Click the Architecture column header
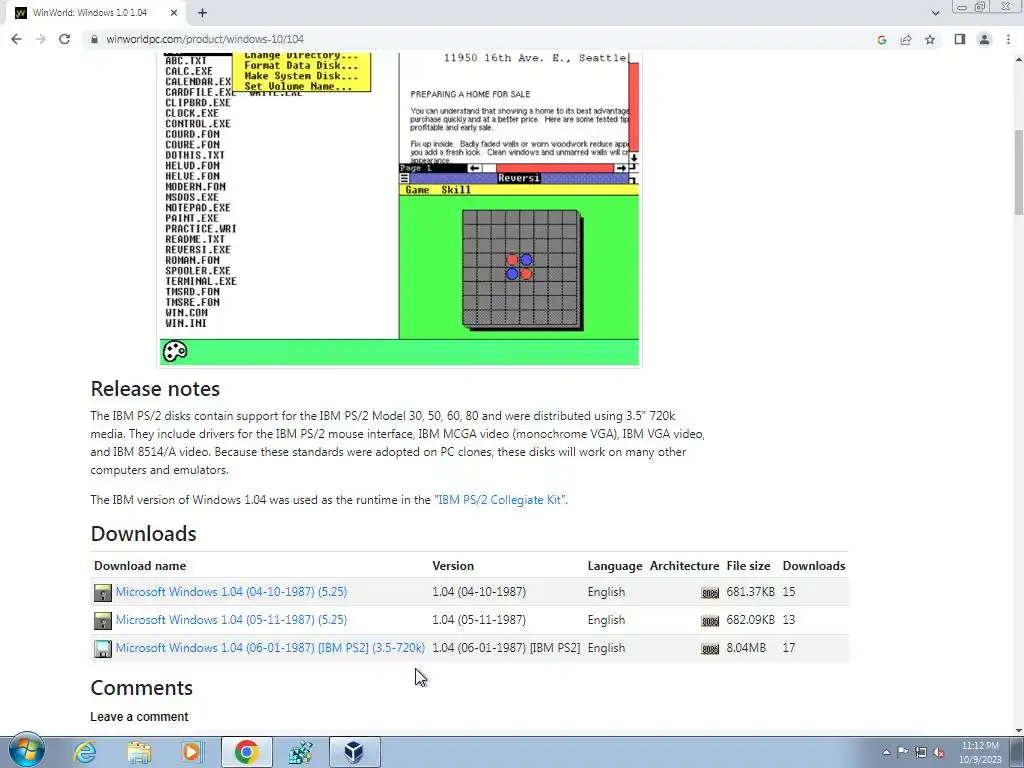 tap(684, 566)
